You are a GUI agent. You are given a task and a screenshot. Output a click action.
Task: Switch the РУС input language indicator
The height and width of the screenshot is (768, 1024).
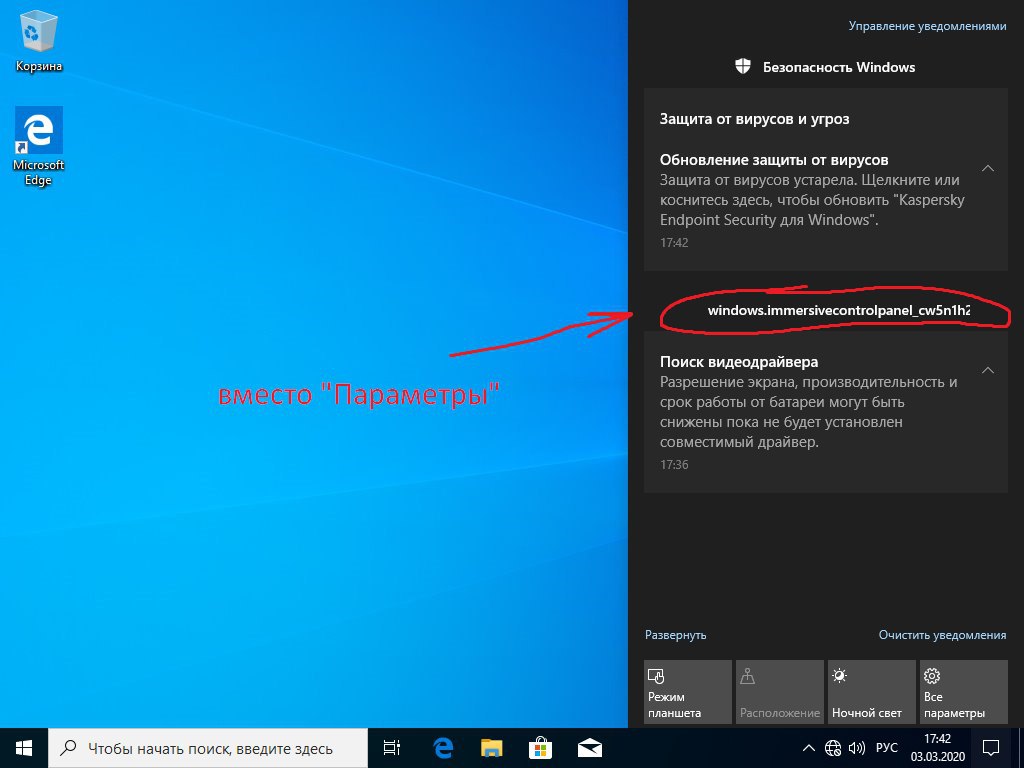click(x=886, y=748)
